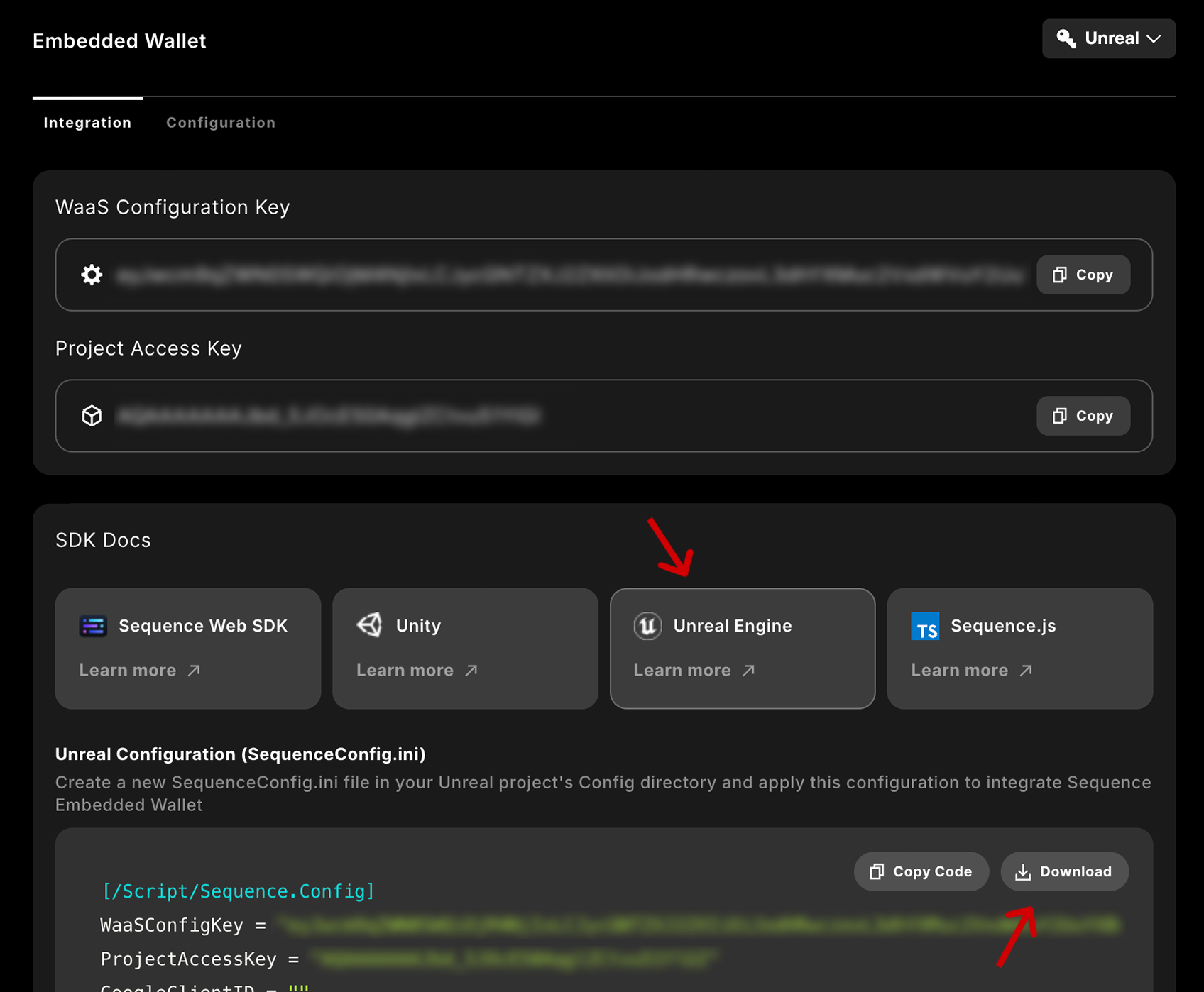
Task: Click the [/Script/Sequence.Config] code line
Action: pyautogui.click(x=238, y=891)
